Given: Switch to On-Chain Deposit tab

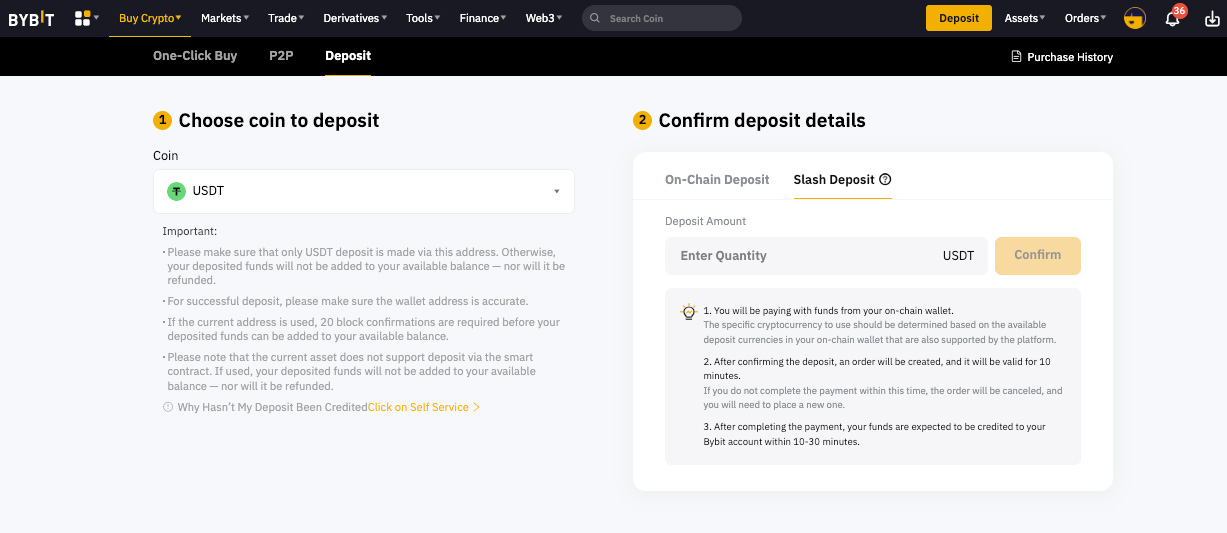Looking at the screenshot, I should pyautogui.click(x=717, y=180).
